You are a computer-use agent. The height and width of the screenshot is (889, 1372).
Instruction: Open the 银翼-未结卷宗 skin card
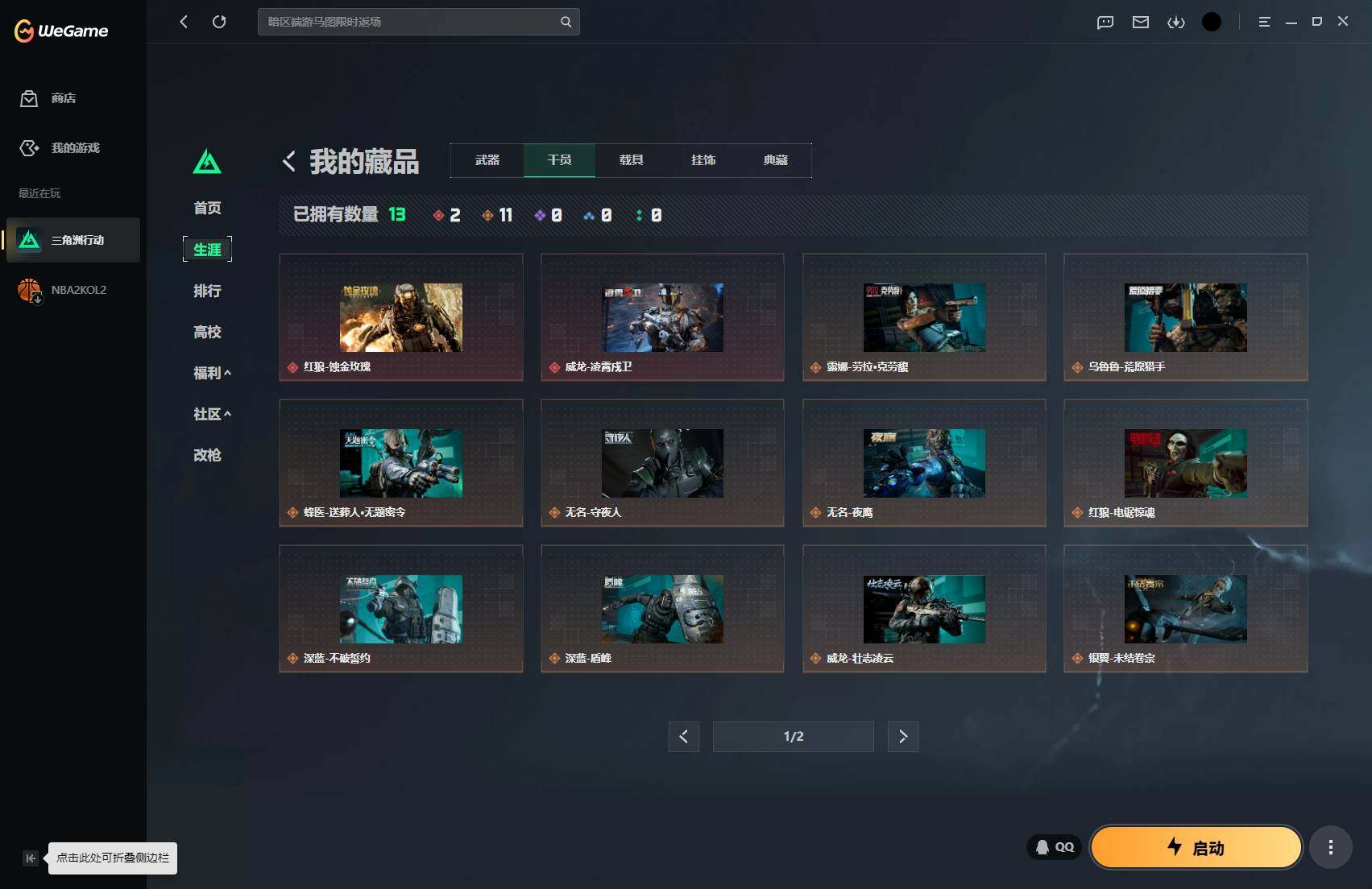1186,609
